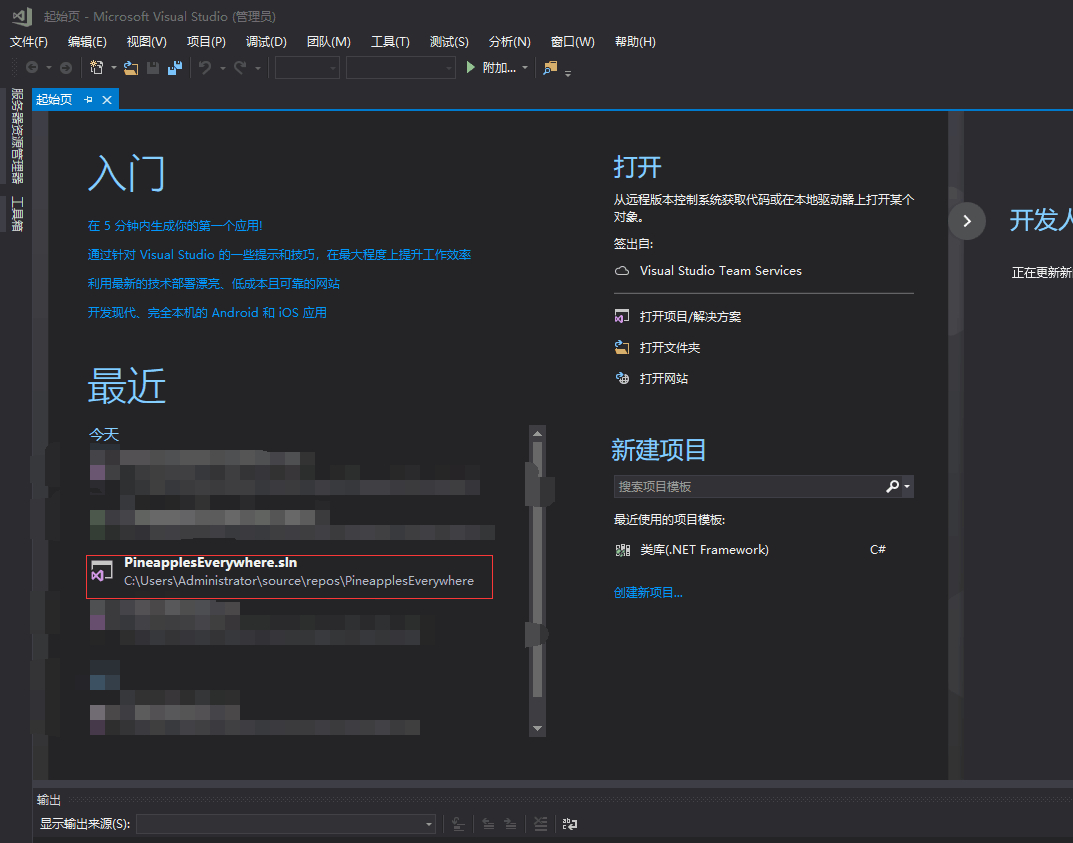This screenshot has width=1073, height=843.
Task: Toggle Word Wrap in the Output toolbar
Action: point(570,824)
